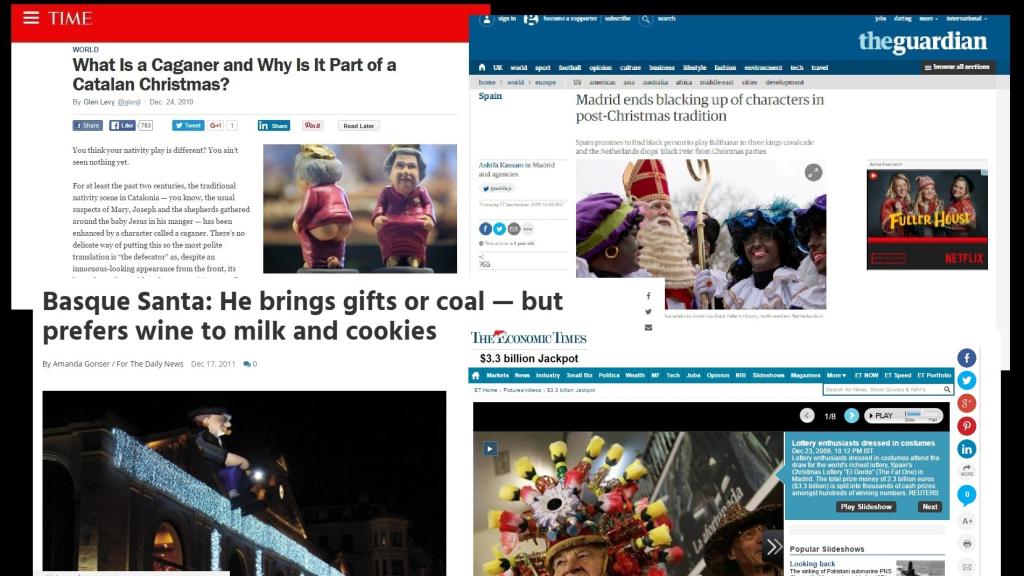Click the print icon in Economic Times sidebar

coord(967,543)
